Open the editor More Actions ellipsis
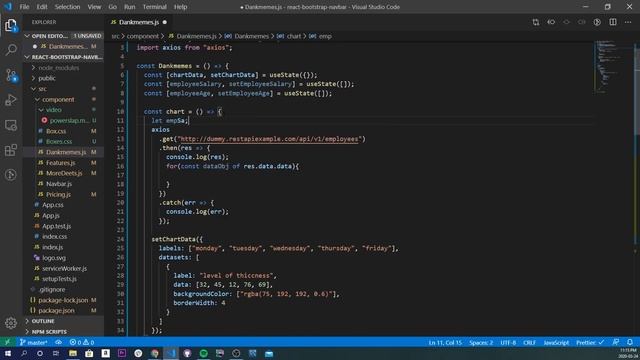640x360 pixels. (628, 22)
